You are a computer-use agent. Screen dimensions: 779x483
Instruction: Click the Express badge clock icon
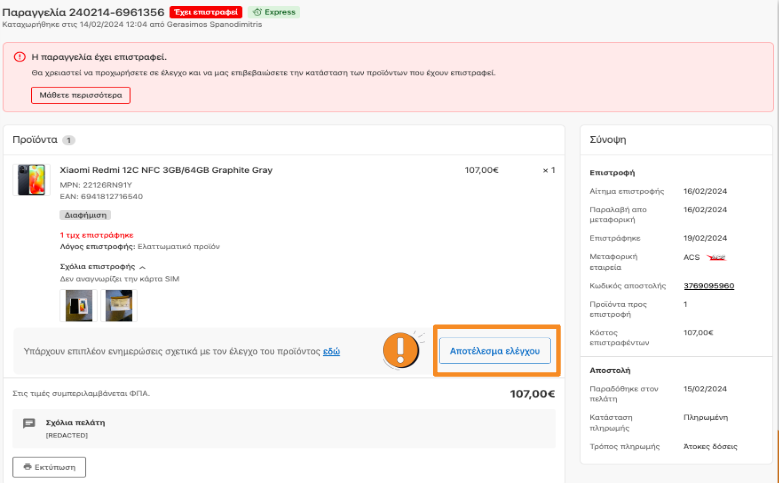257,12
